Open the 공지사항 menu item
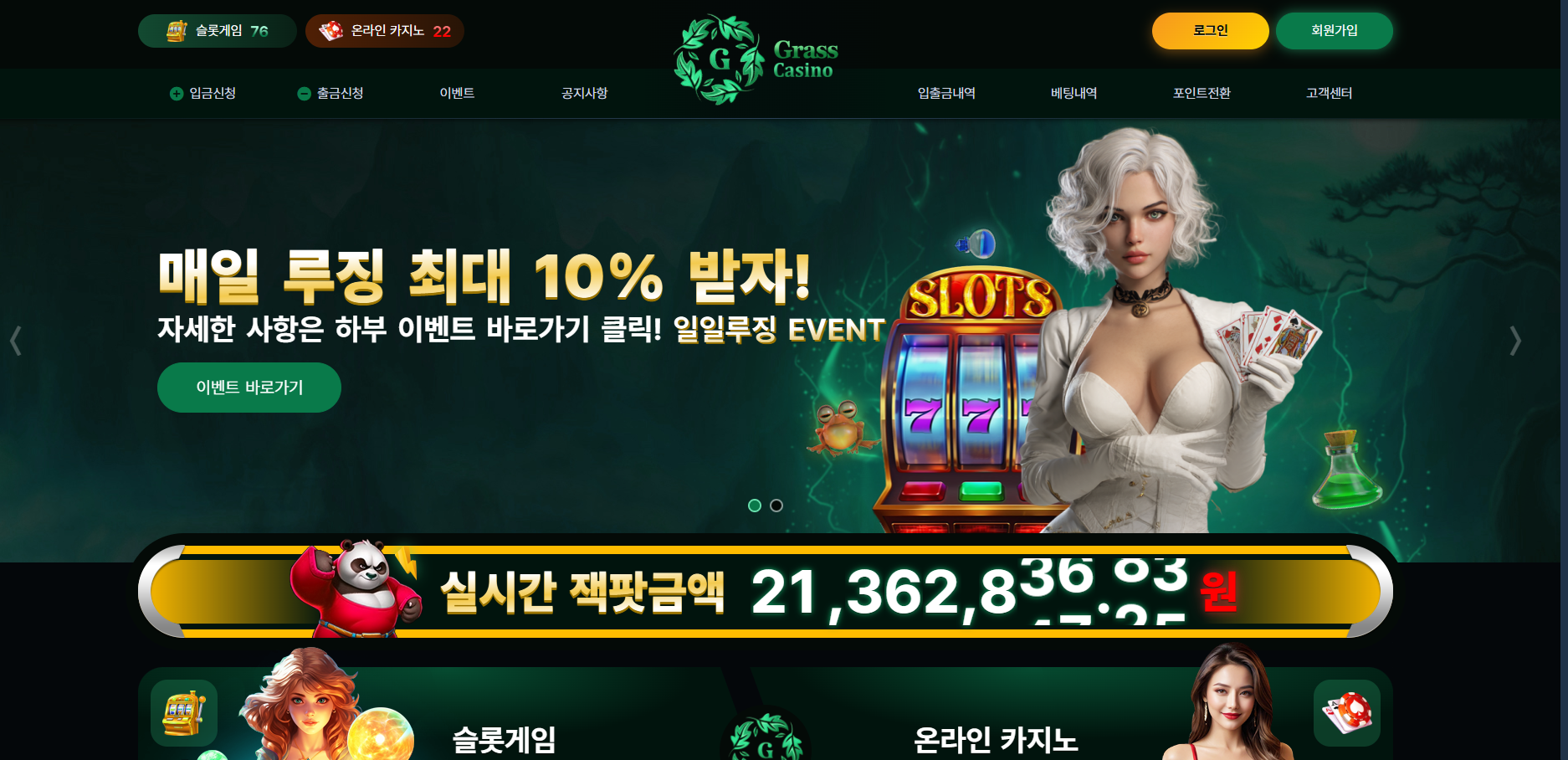The width and height of the screenshot is (1568, 760). point(584,93)
